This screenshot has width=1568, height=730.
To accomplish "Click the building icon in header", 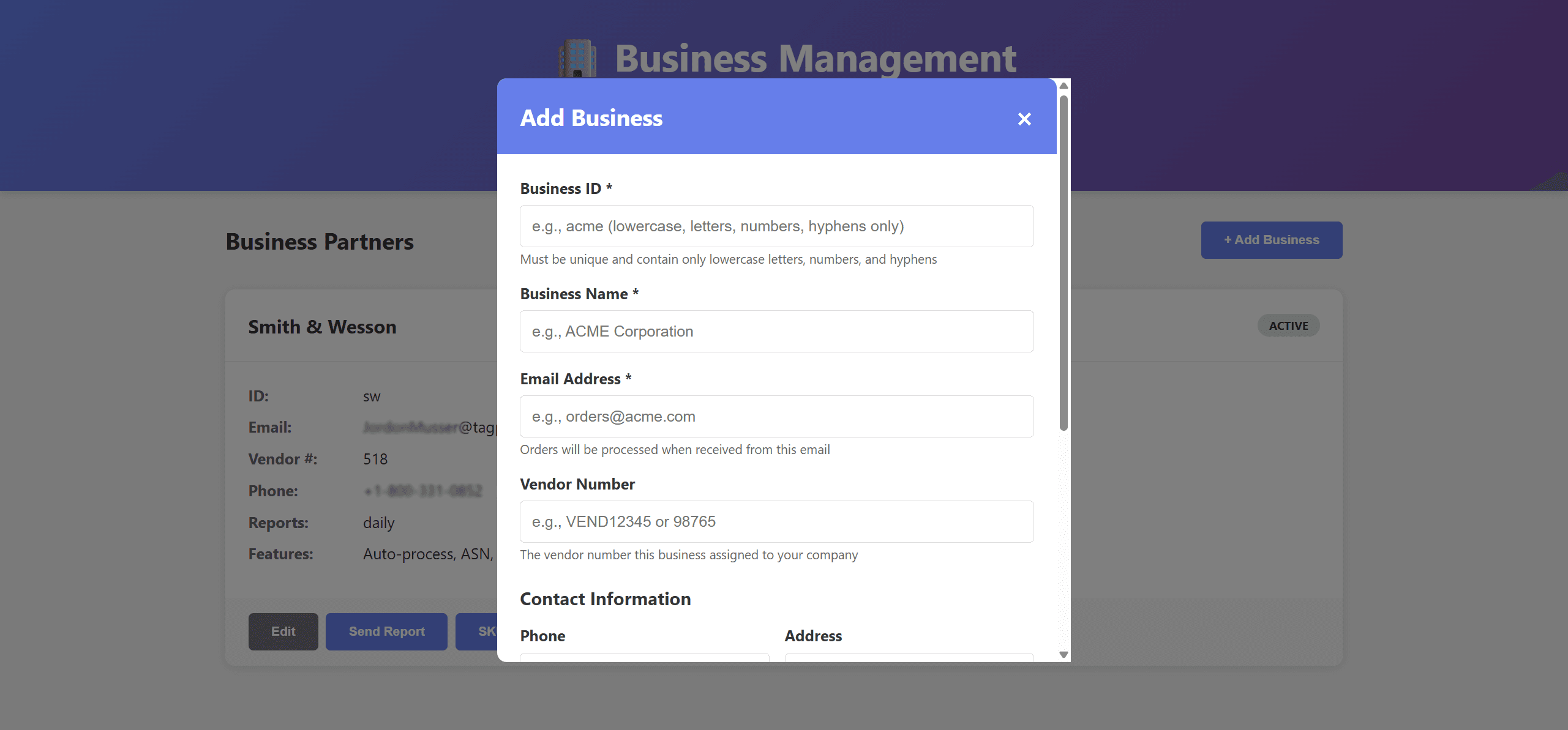I will (x=577, y=58).
